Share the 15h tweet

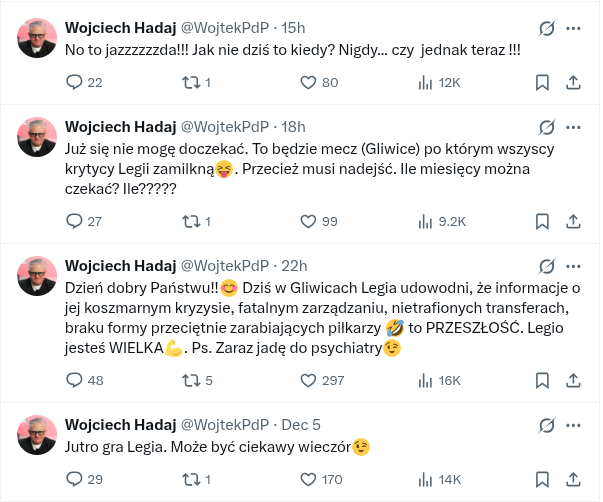(573, 82)
